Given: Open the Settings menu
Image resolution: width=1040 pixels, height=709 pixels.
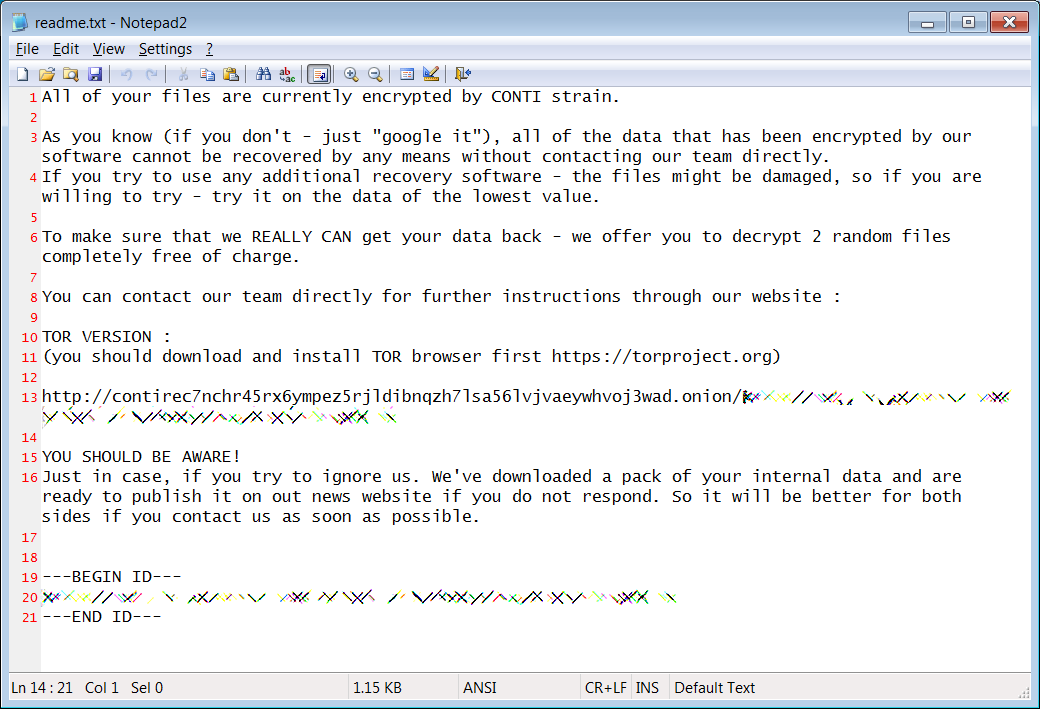Looking at the screenshot, I should pos(165,49).
